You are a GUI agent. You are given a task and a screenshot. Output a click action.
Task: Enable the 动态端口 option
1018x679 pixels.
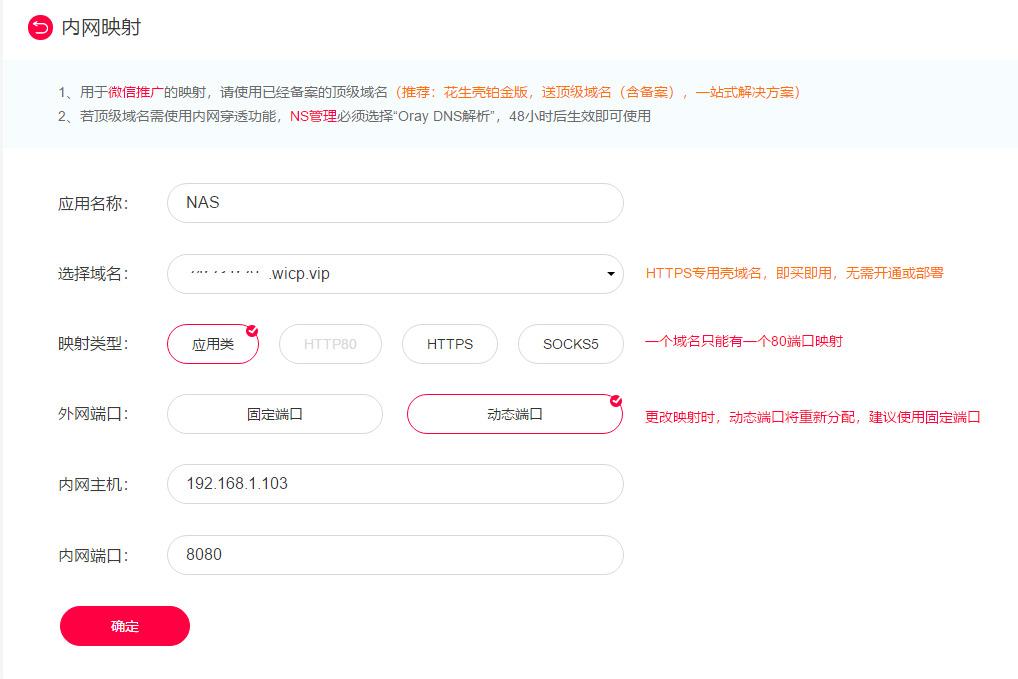click(x=514, y=414)
